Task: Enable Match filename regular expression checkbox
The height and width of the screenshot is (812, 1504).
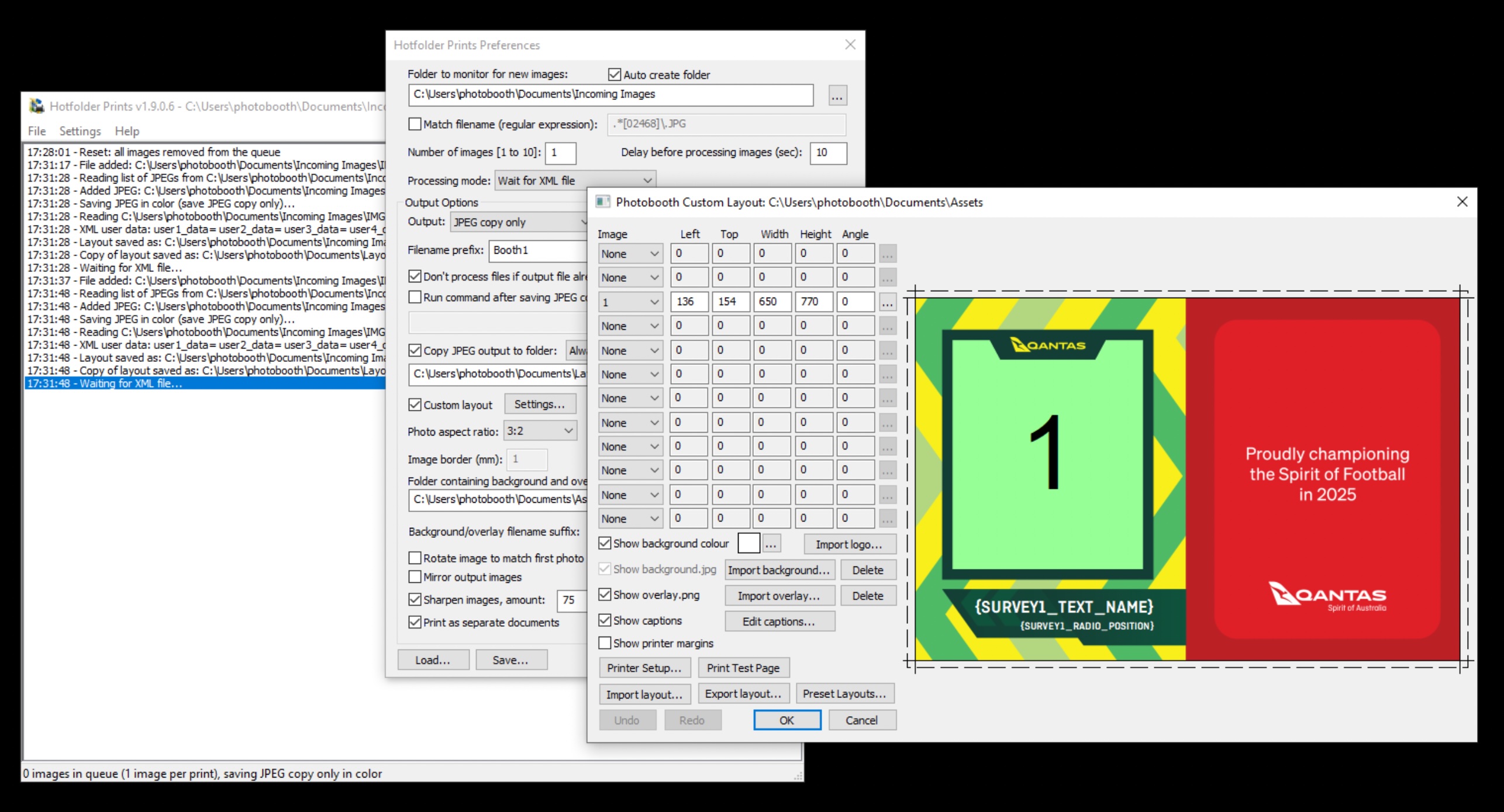Action: 415,124
